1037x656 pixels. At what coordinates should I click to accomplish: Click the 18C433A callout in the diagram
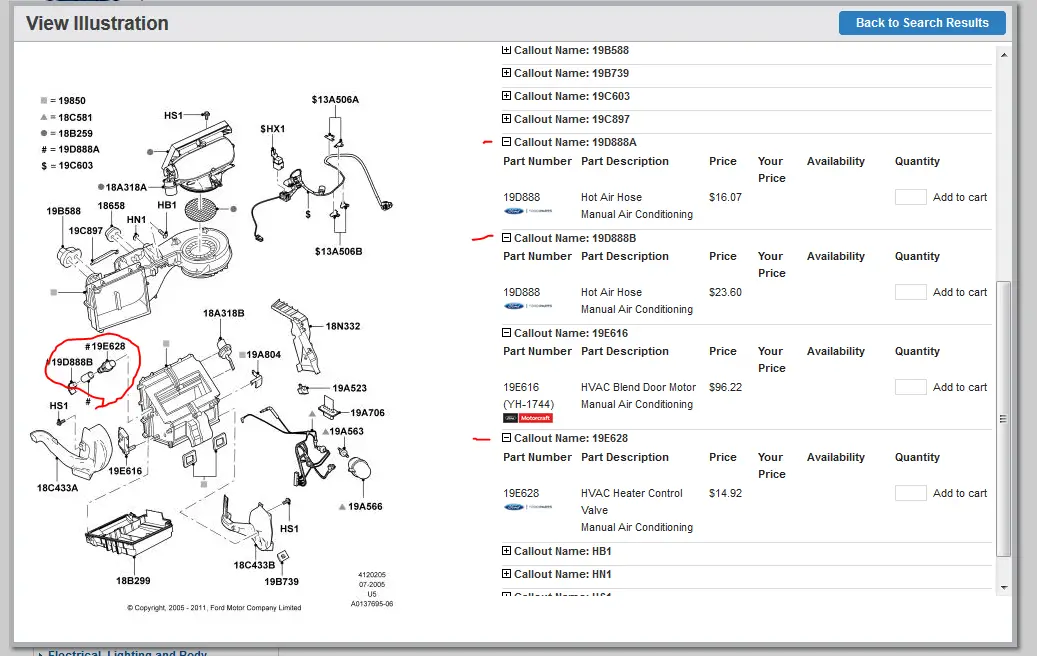(58, 488)
